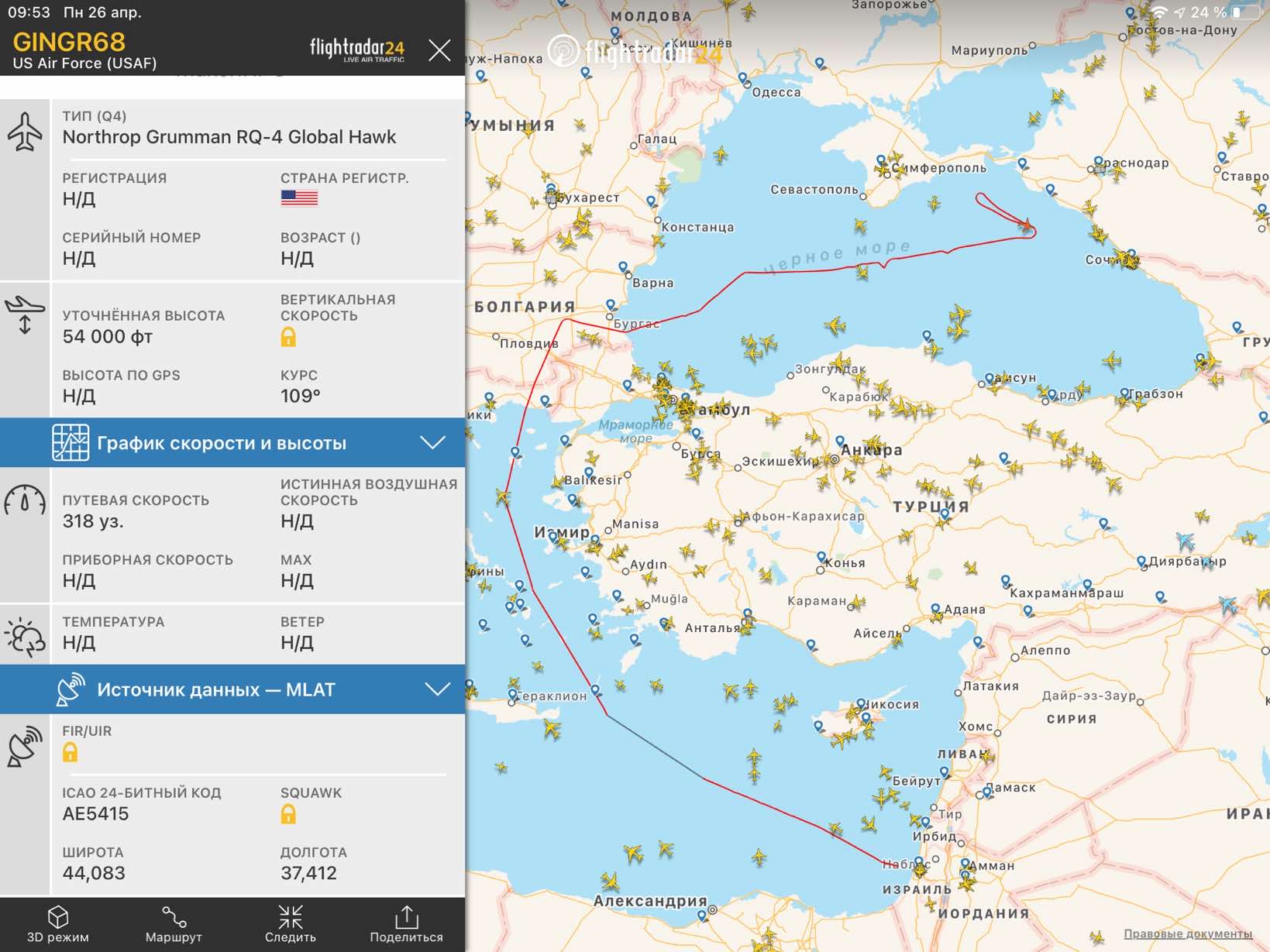The image size is (1270, 952).
Task: Tap the Варна airport pin
Action: click(x=624, y=268)
